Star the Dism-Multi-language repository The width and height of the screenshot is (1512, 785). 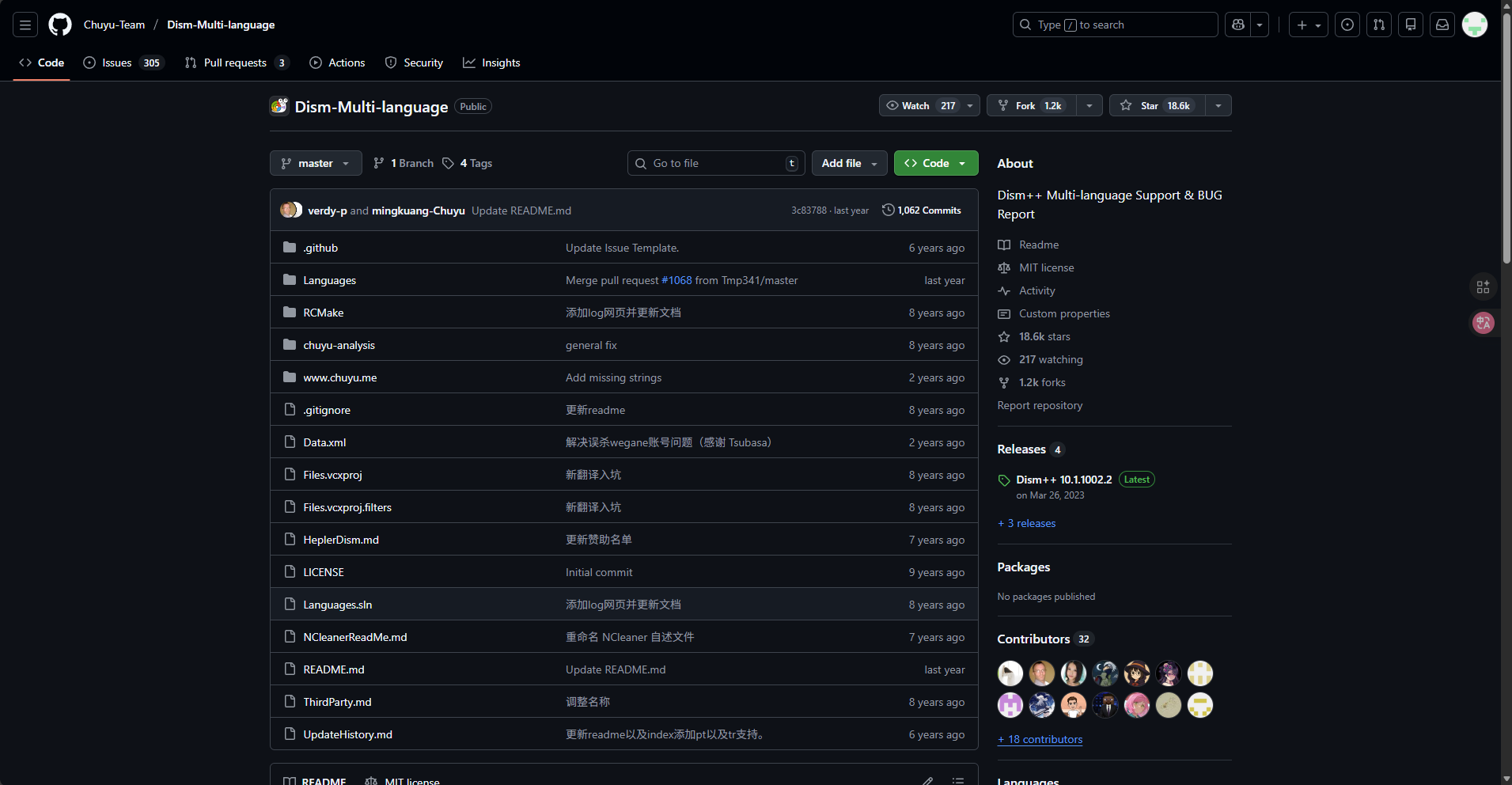[1158, 105]
